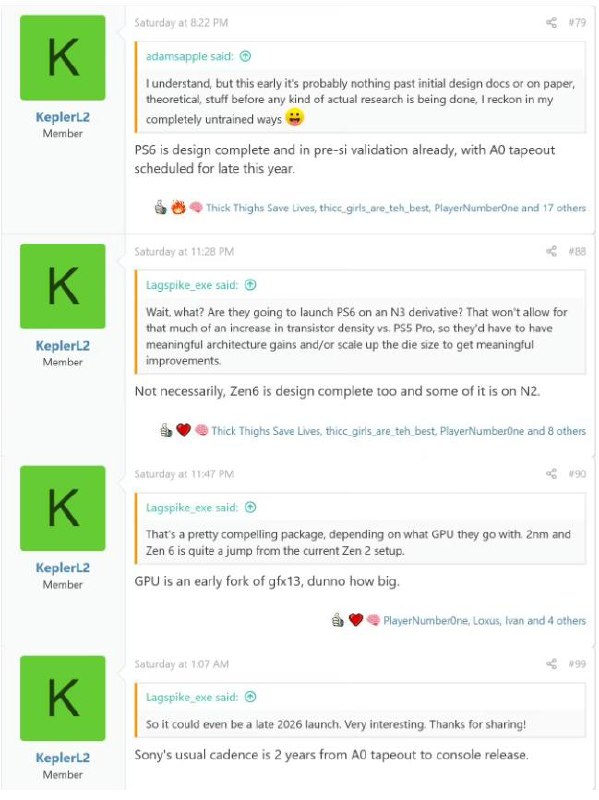Open KeplerL2 avatar on post #88
The width and height of the screenshot is (599, 800).
click(x=63, y=286)
